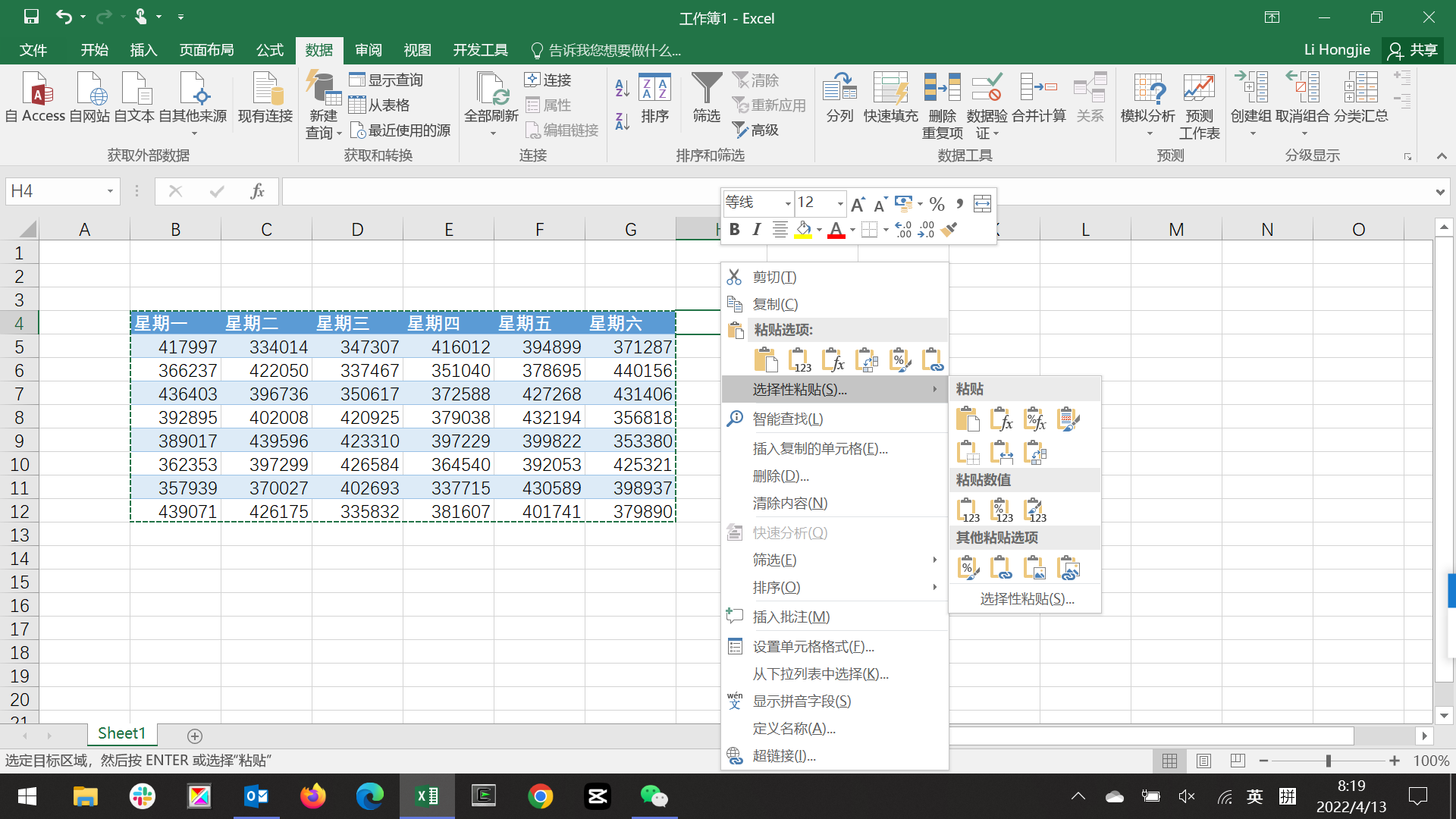The height and width of the screenshot is (819, 1456).
Task: Click the Format Painter brush in the mini toolbar
Action: 949,230
